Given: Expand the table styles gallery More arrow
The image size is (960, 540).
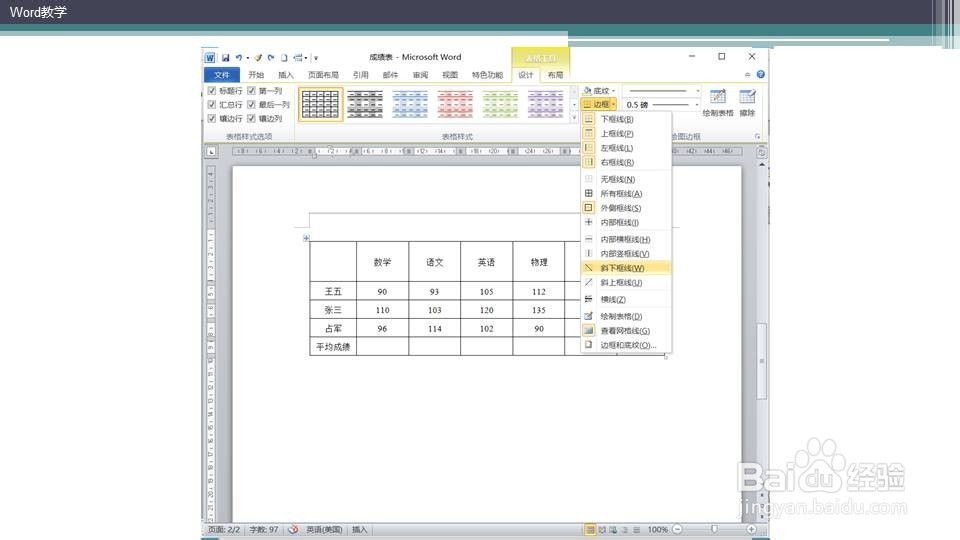Looking at the screenshot, I should 574,116.
